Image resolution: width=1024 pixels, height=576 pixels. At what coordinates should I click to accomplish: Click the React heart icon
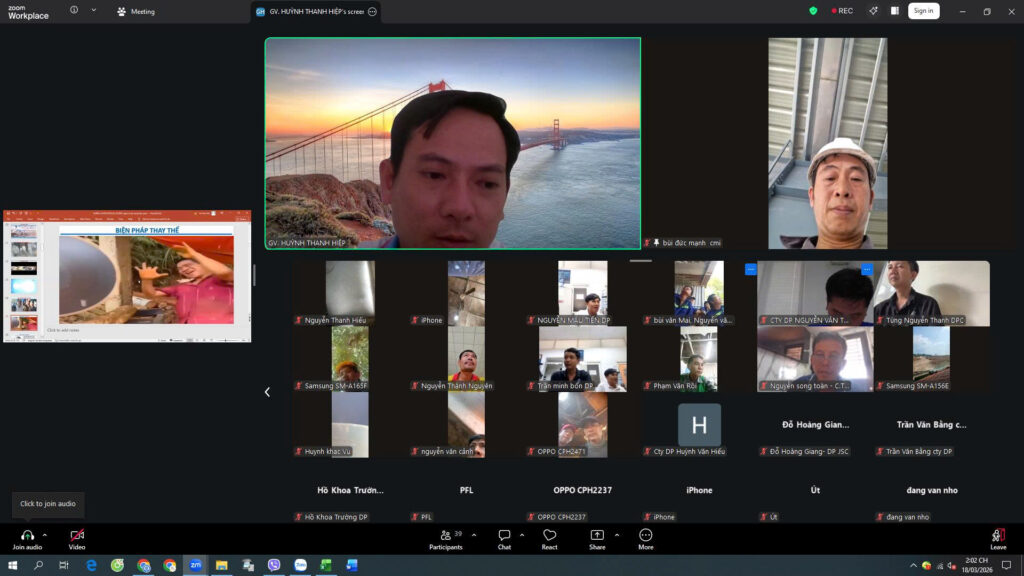[549, 536]
